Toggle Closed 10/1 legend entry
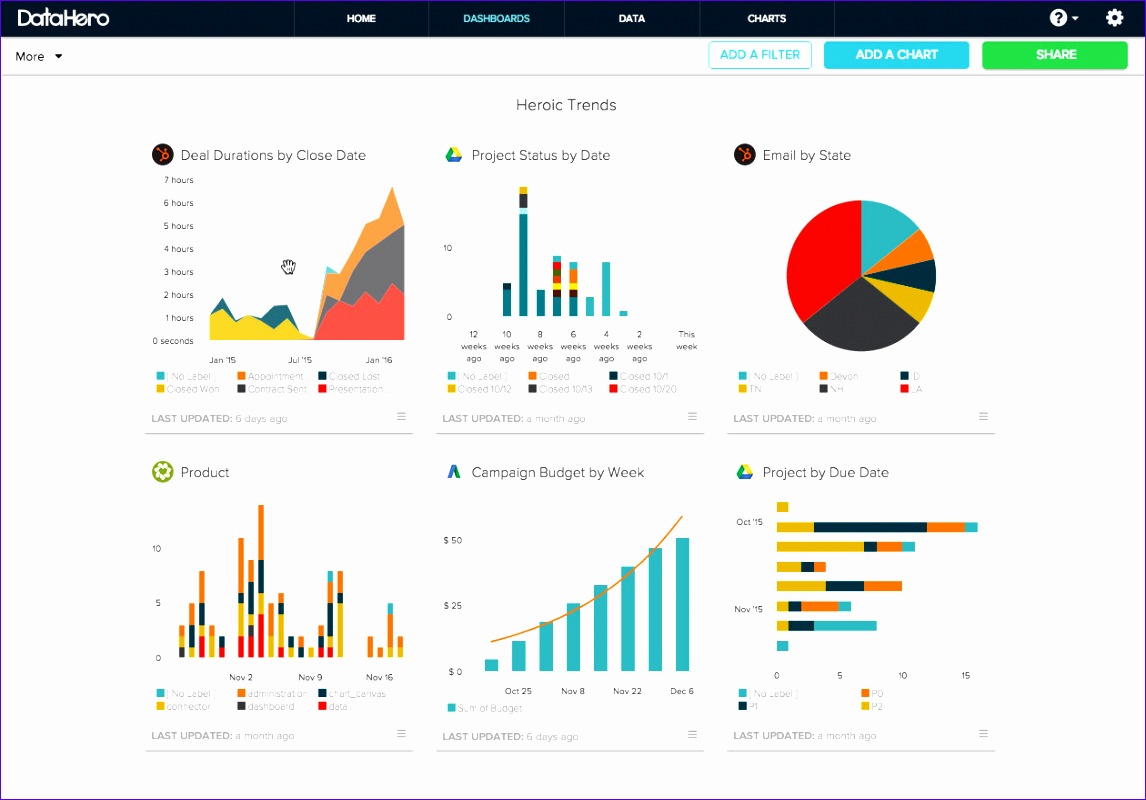 point(640,376)
